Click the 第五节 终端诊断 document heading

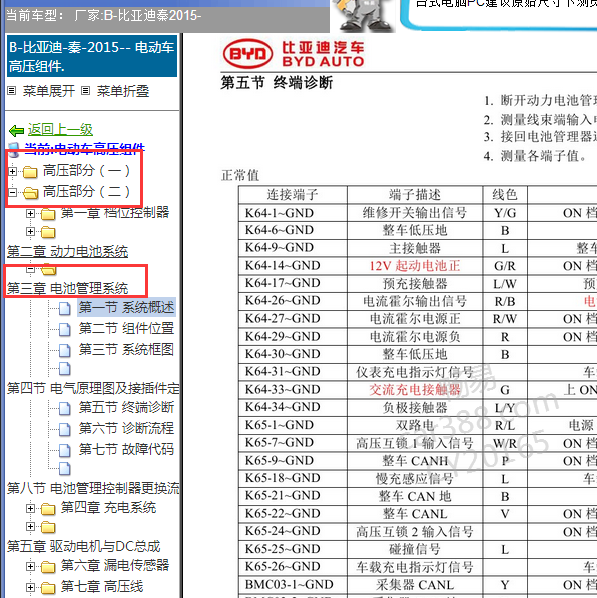277,82
